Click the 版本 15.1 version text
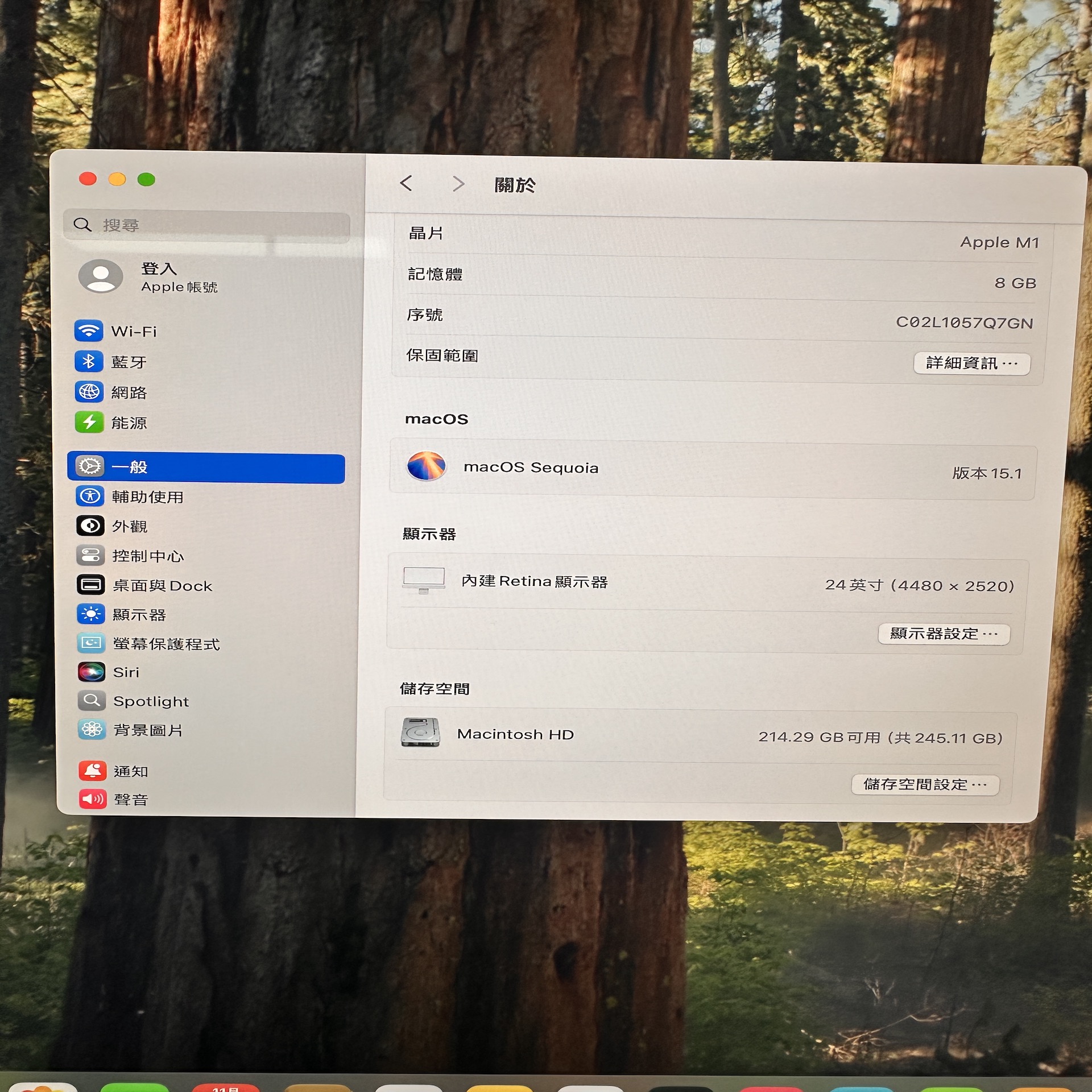The height and width of the screenshot is (1092, 1092). point(987,473)
